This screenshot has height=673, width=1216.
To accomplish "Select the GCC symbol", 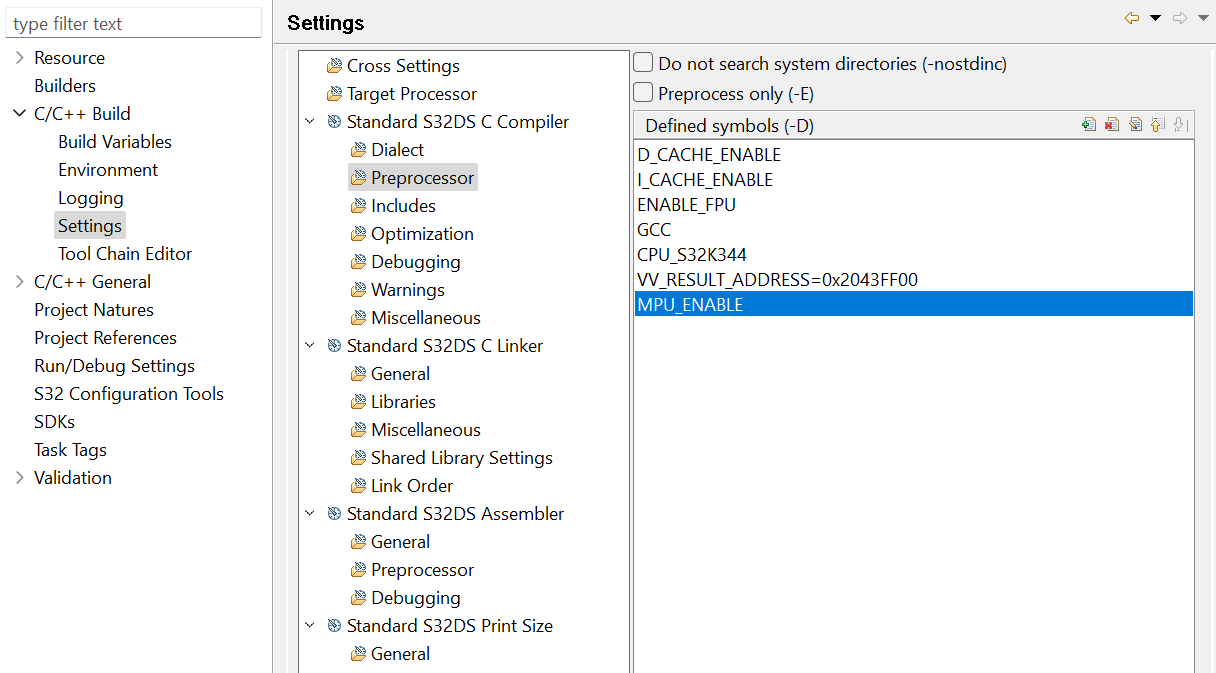I will point(913,230).
